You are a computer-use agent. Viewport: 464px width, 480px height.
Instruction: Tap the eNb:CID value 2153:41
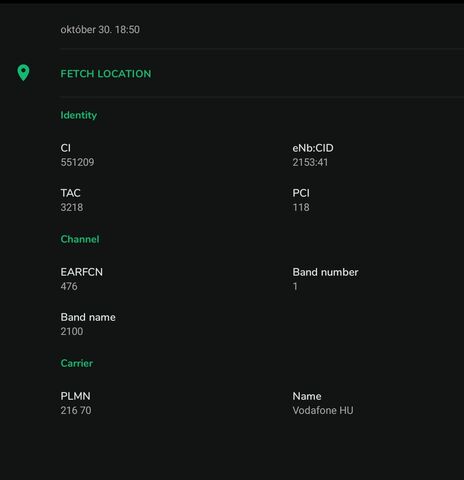point(310,162)
